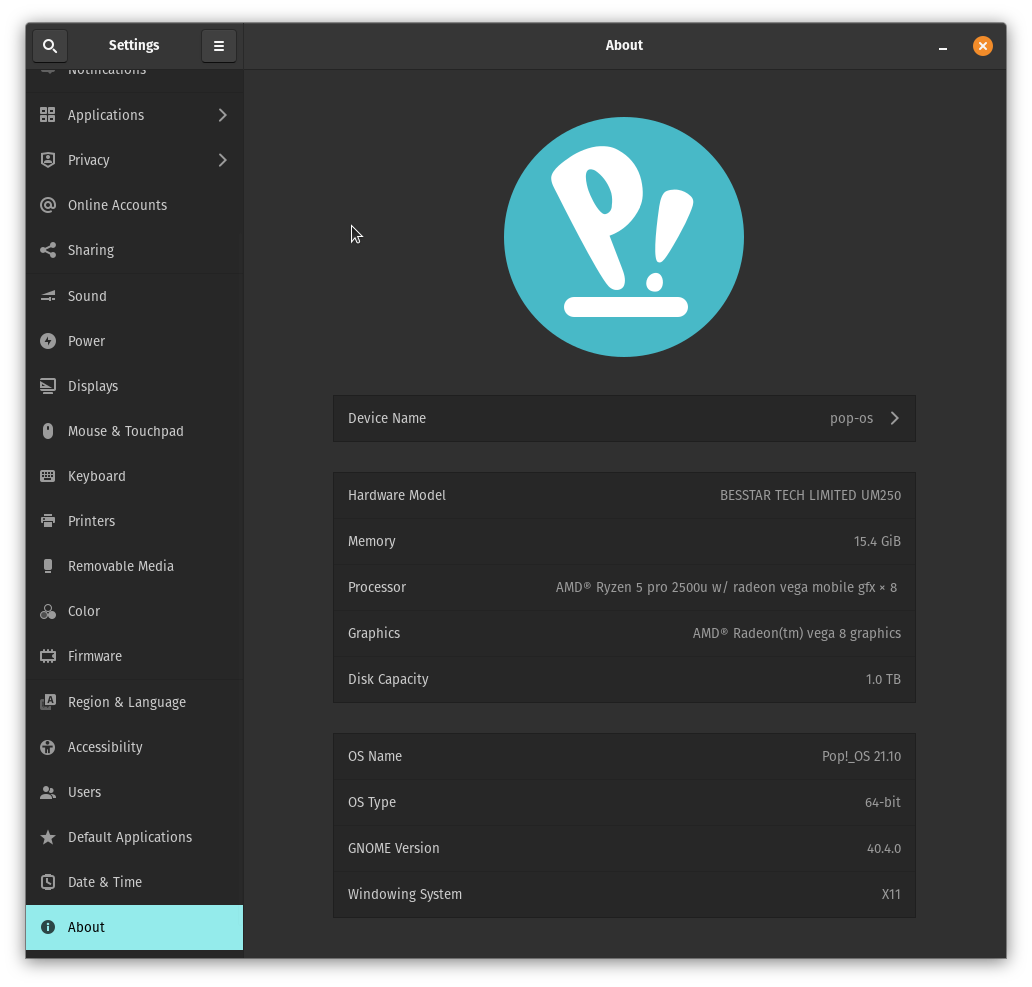Viewport: 1032px width, 987px height.
Task: Click the Displays monitor icon
Action: (47, 386)
